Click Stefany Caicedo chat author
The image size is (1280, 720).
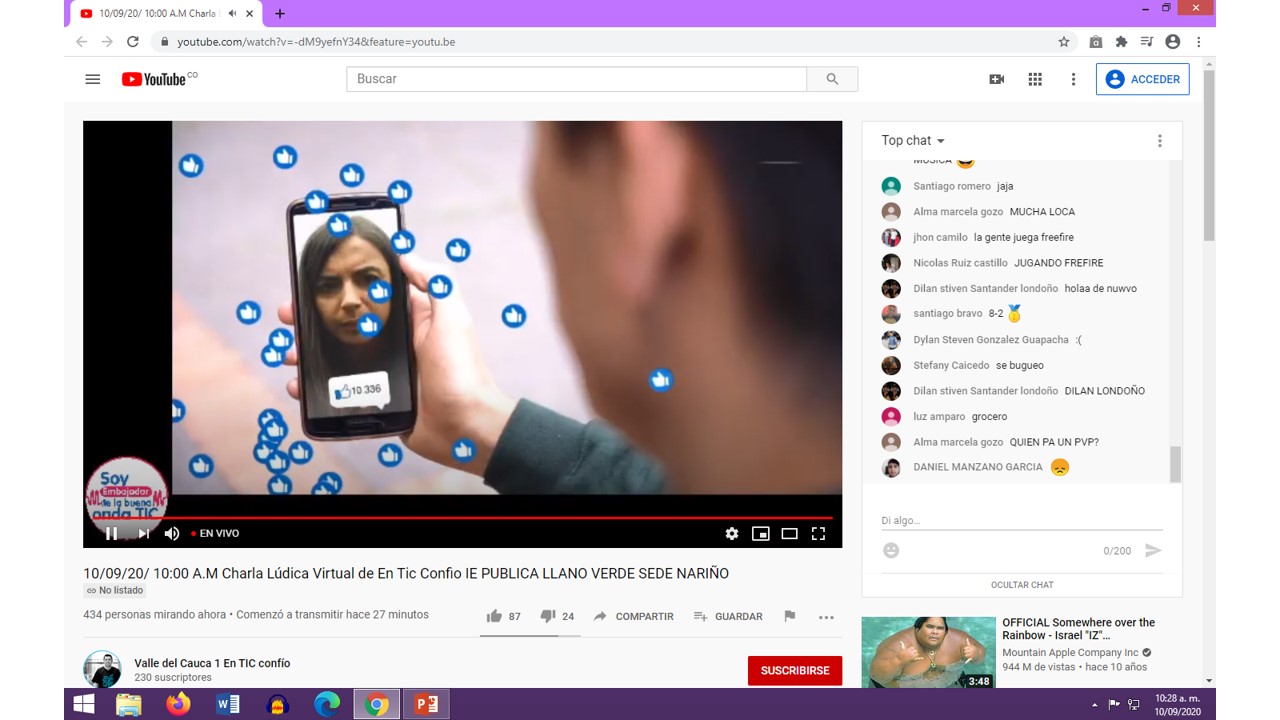(x=951, y=365)
